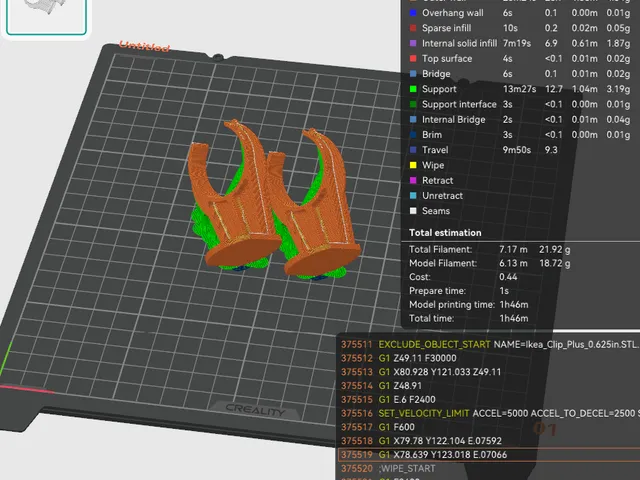Select G-code line 375520 WIPE_START
640x480 pixels.
click(489, 469)
